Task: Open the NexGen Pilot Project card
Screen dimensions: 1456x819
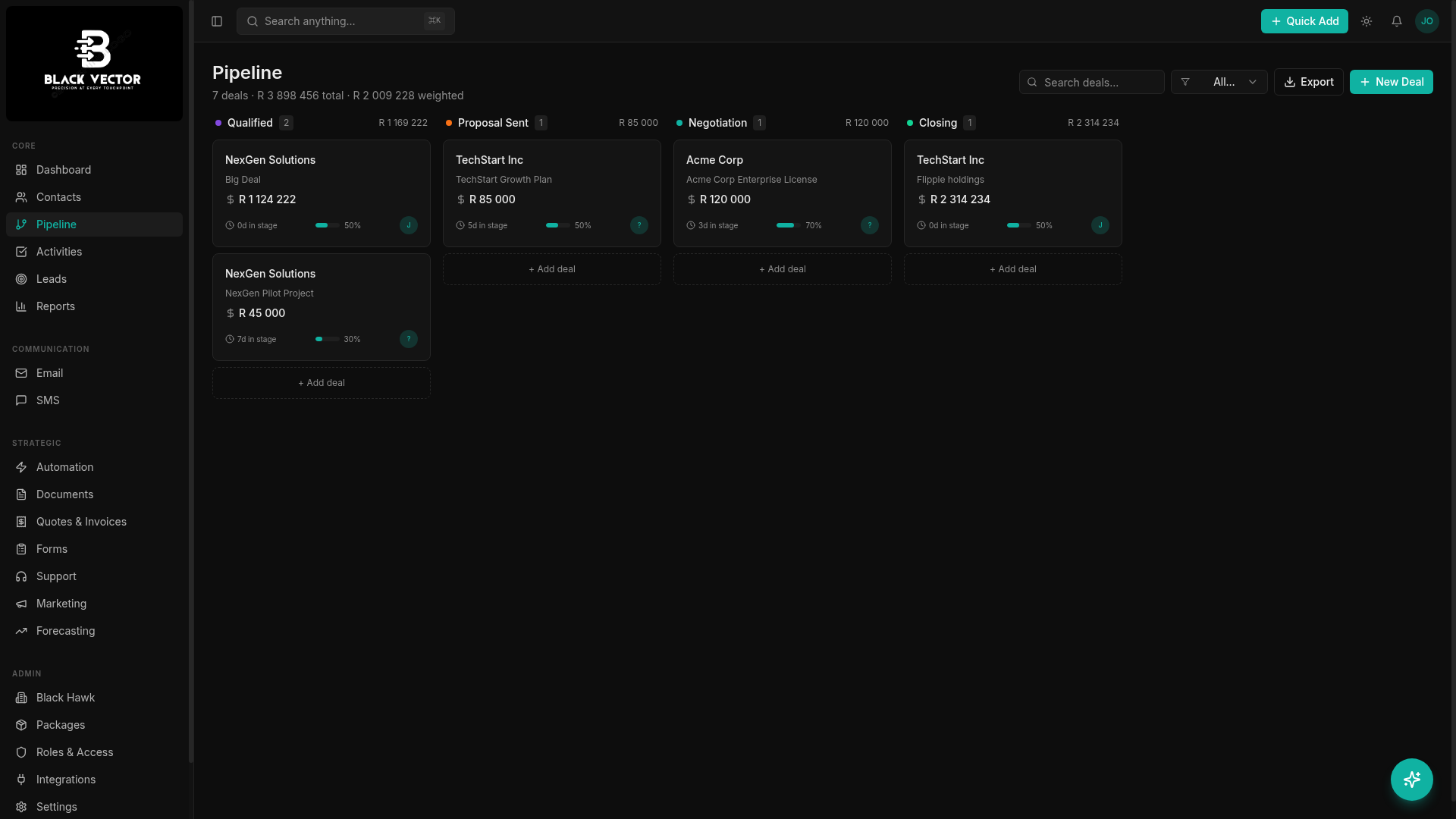Action: click(322, 307)
